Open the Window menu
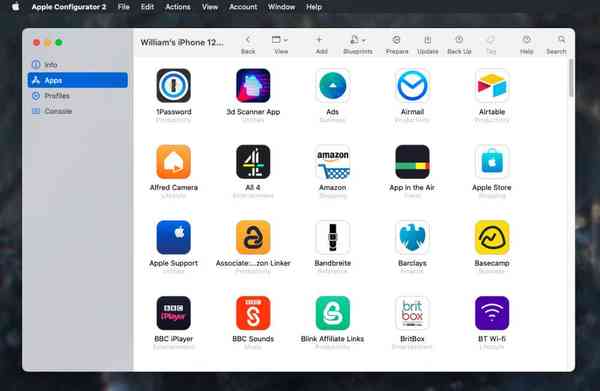The image size is (600, 391). pyautogui.click(x=281, y=7)
